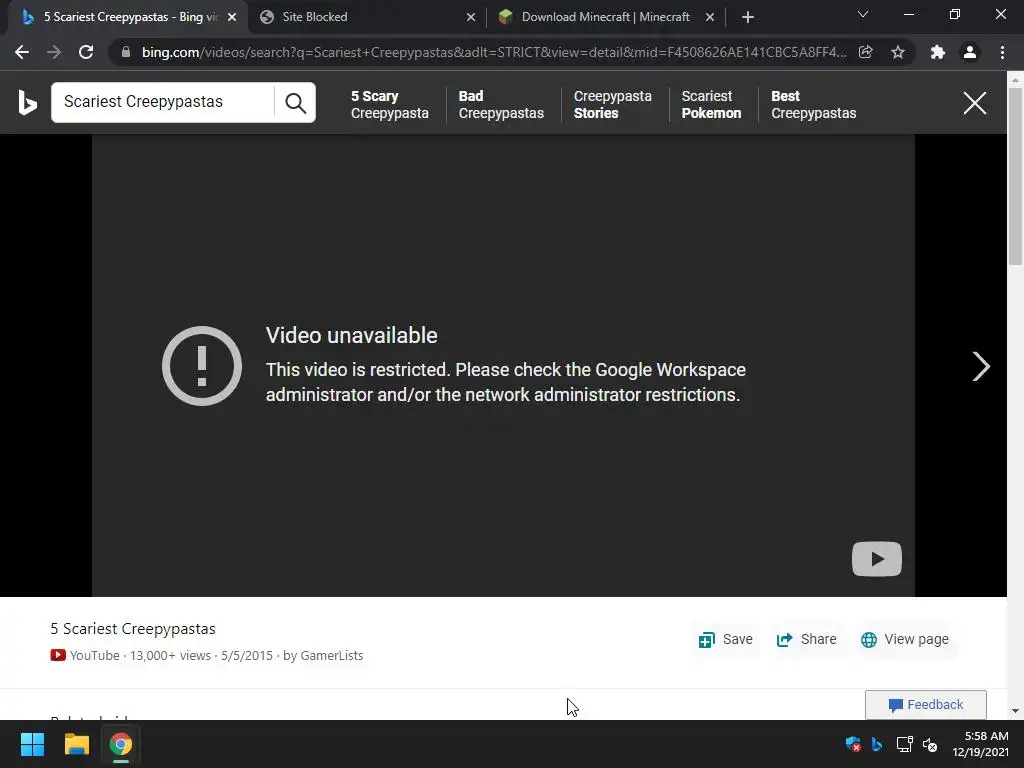The height and width of the screenshot is (768, 1024).
Task: Go to the next video with the arrow
Action: click(x=981, y=366)
